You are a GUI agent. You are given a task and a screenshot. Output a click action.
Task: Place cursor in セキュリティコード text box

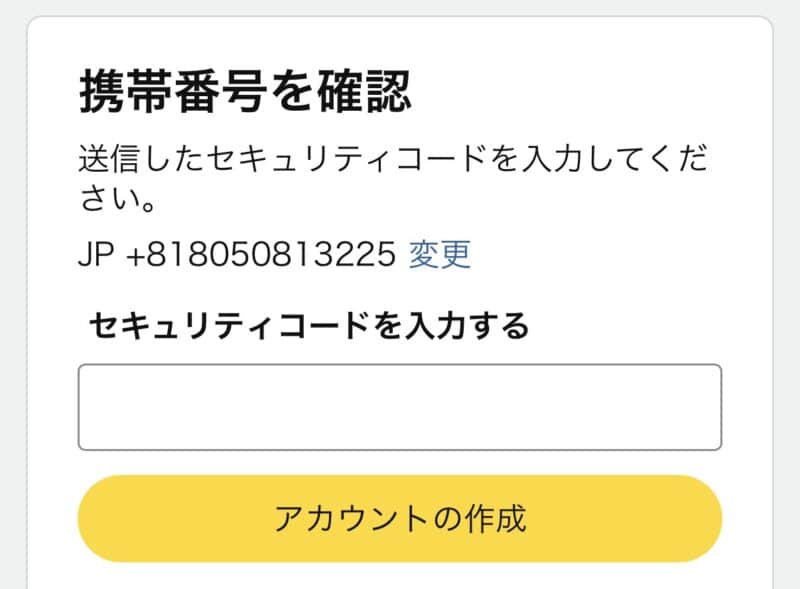(x=400, y=407)
